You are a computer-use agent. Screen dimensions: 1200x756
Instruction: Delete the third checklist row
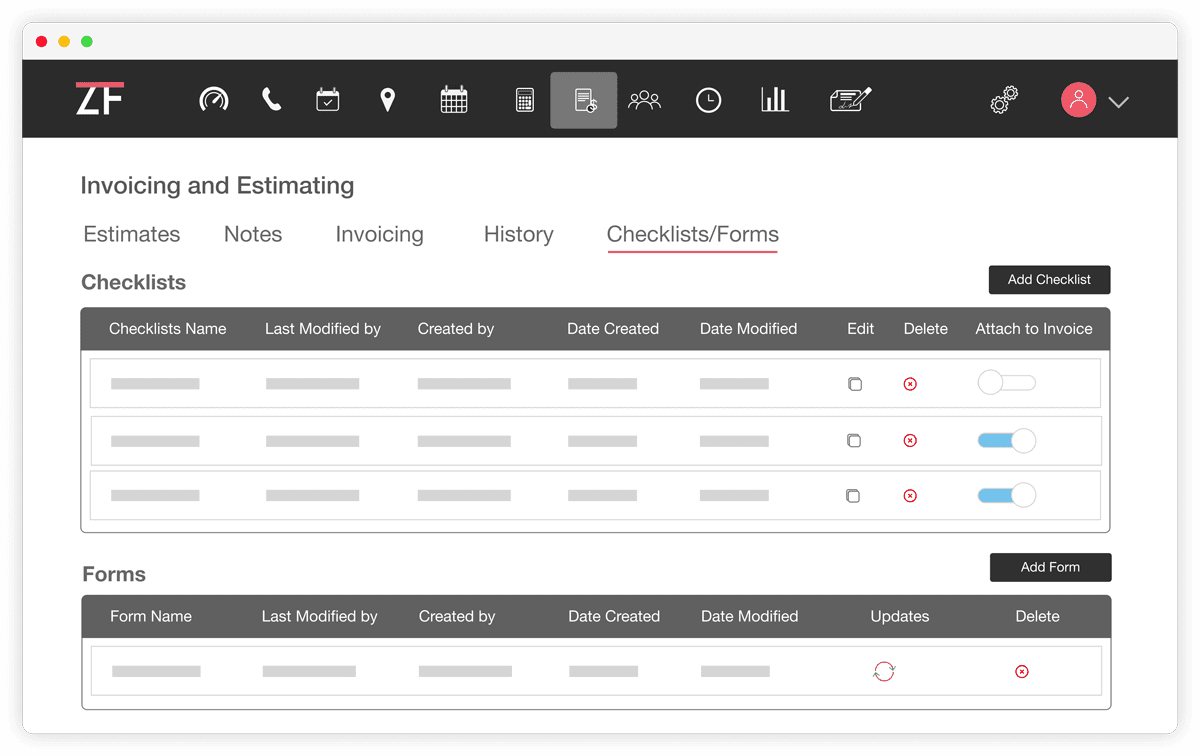pyautogui.click(x=910, y=495)
